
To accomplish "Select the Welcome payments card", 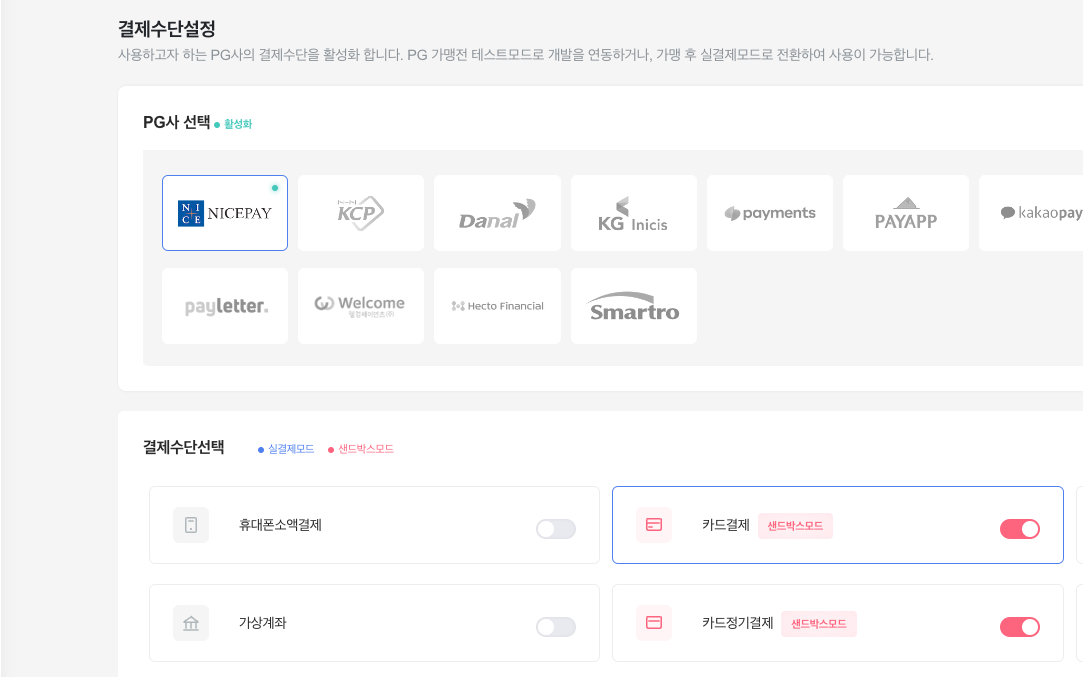I will [361, 306].
